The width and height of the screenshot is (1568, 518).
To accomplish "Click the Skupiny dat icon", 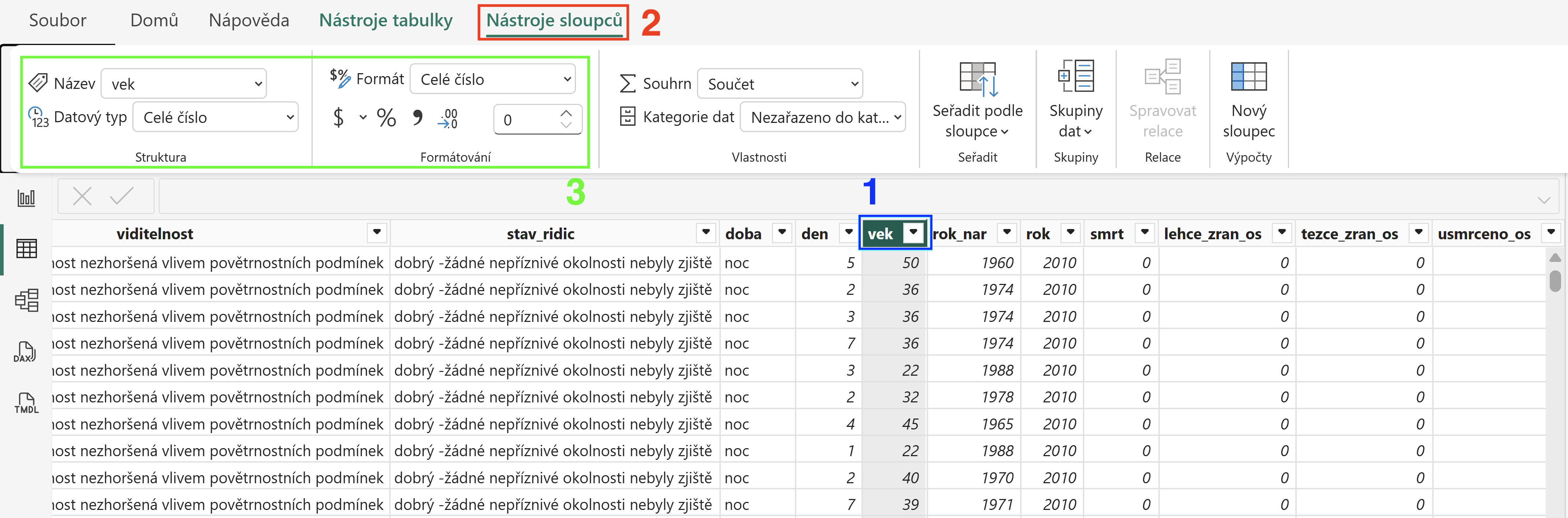I will 1075,76.
